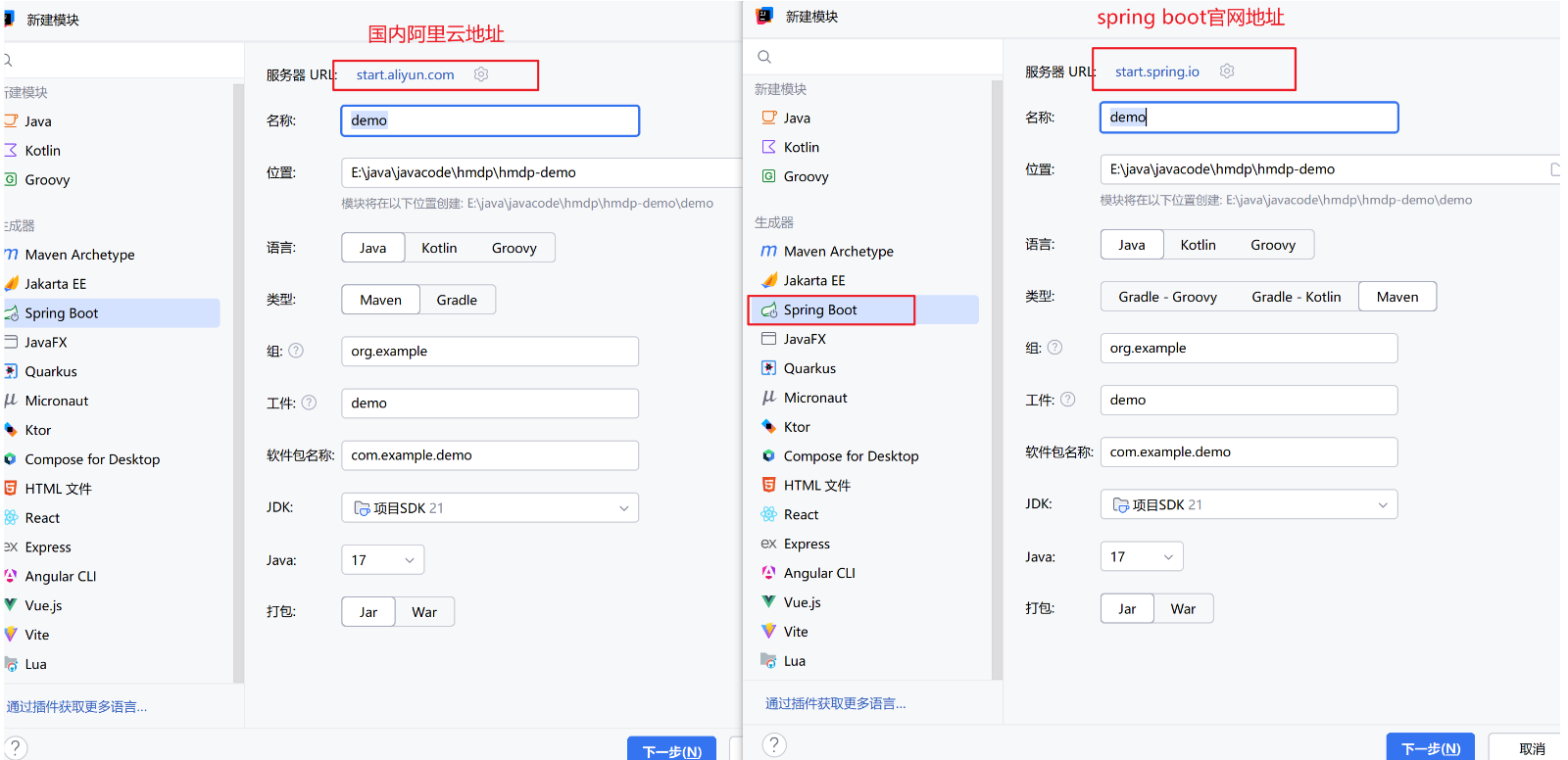Click the 名称 demo field in spring.io window
The image size is (1568, 760).
coord(1249,118)
